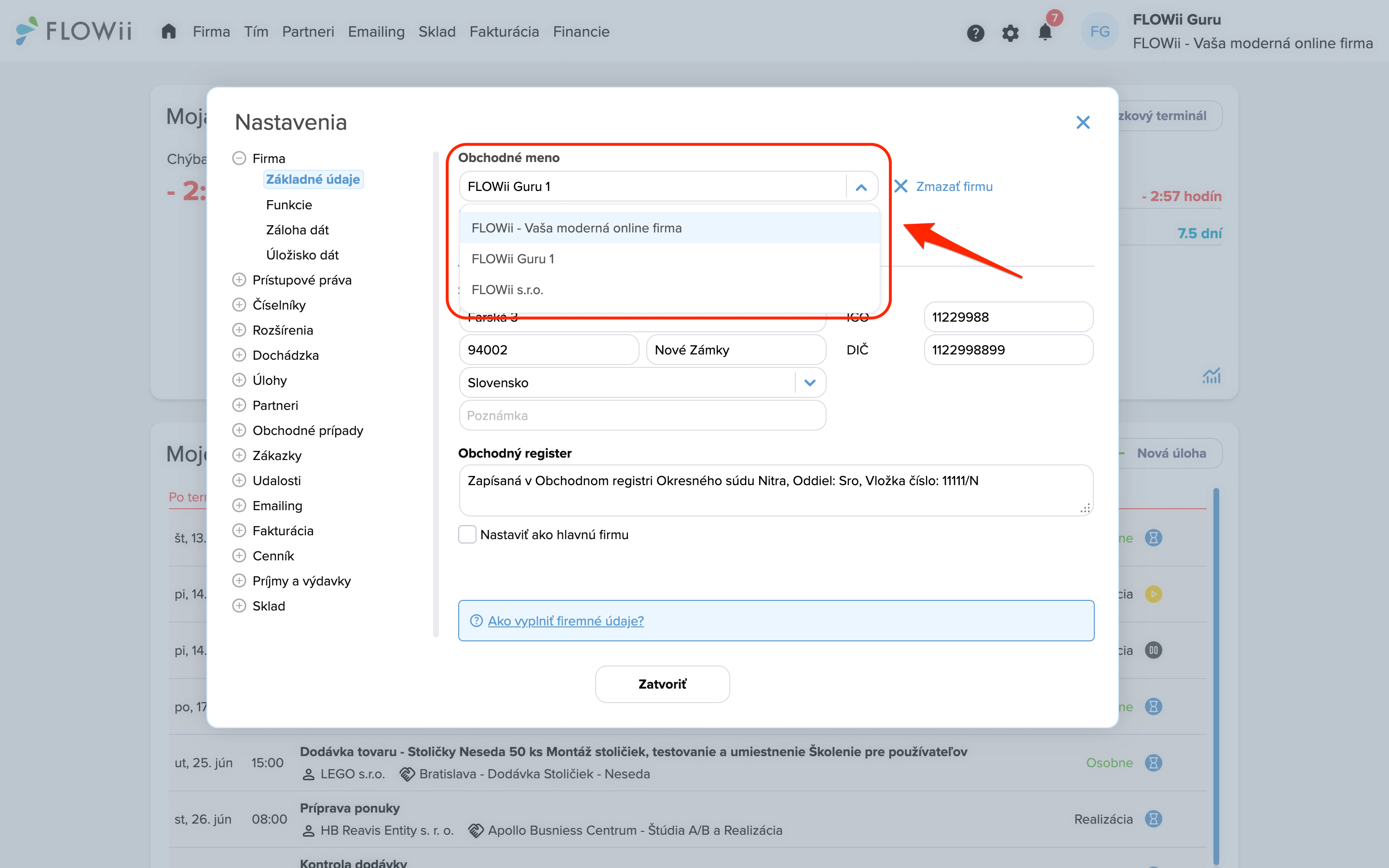Click the hourglass icon in Príprava ponuky row

(1153, 819)
